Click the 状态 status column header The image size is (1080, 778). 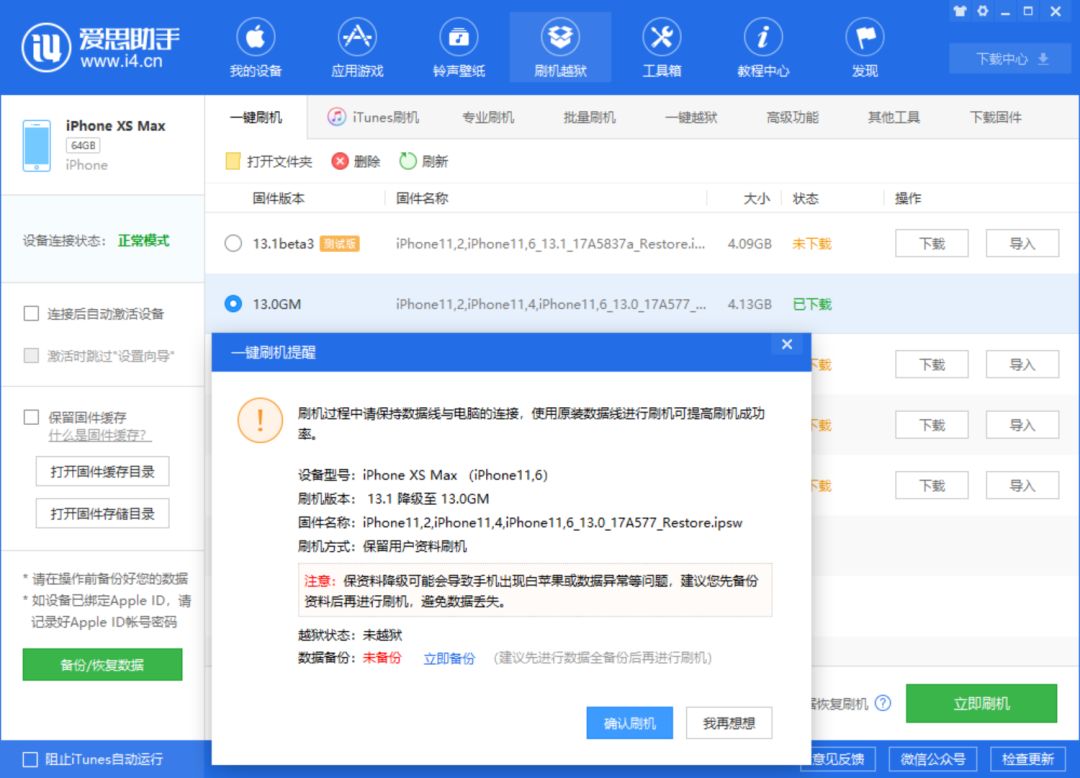(x=806, y=198)
